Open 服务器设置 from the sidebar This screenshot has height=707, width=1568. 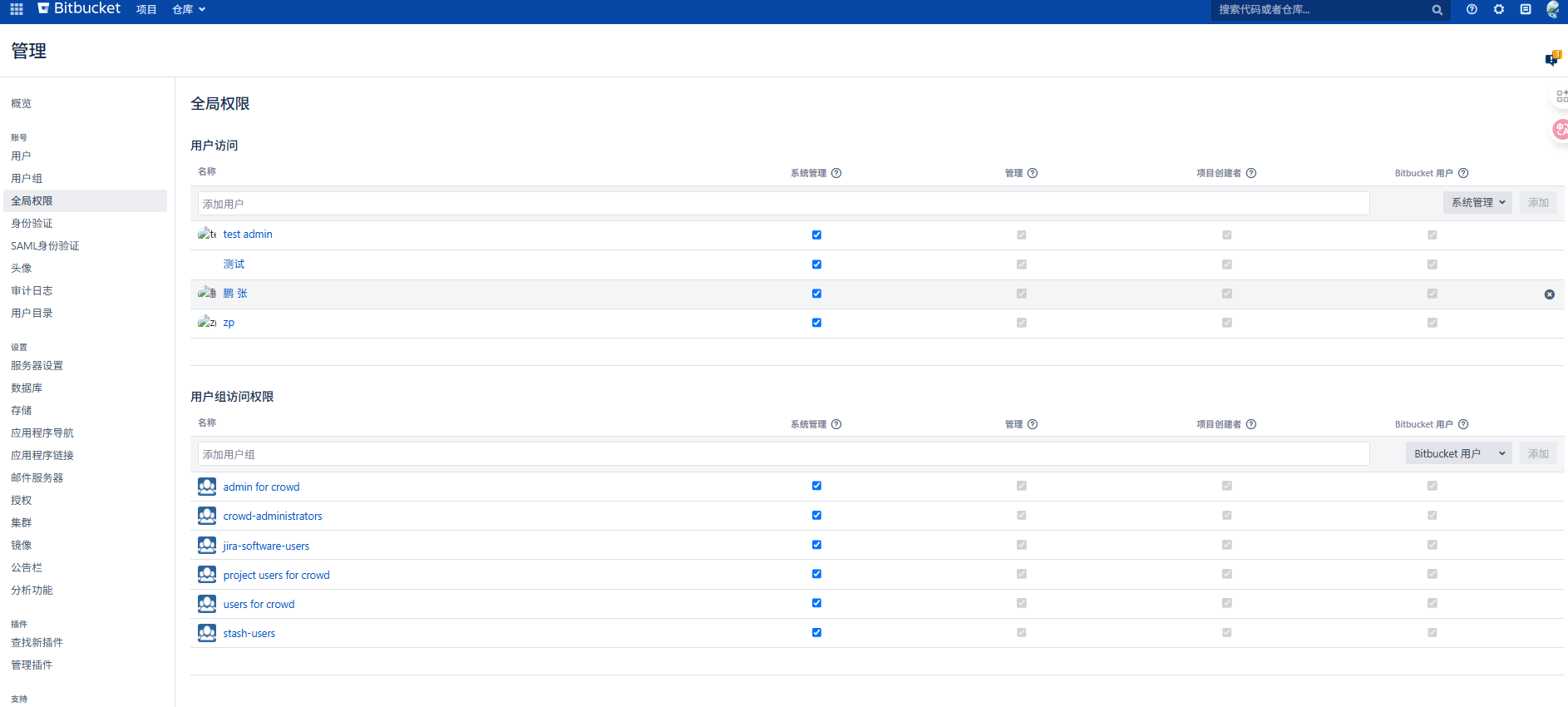pos(37,365)
